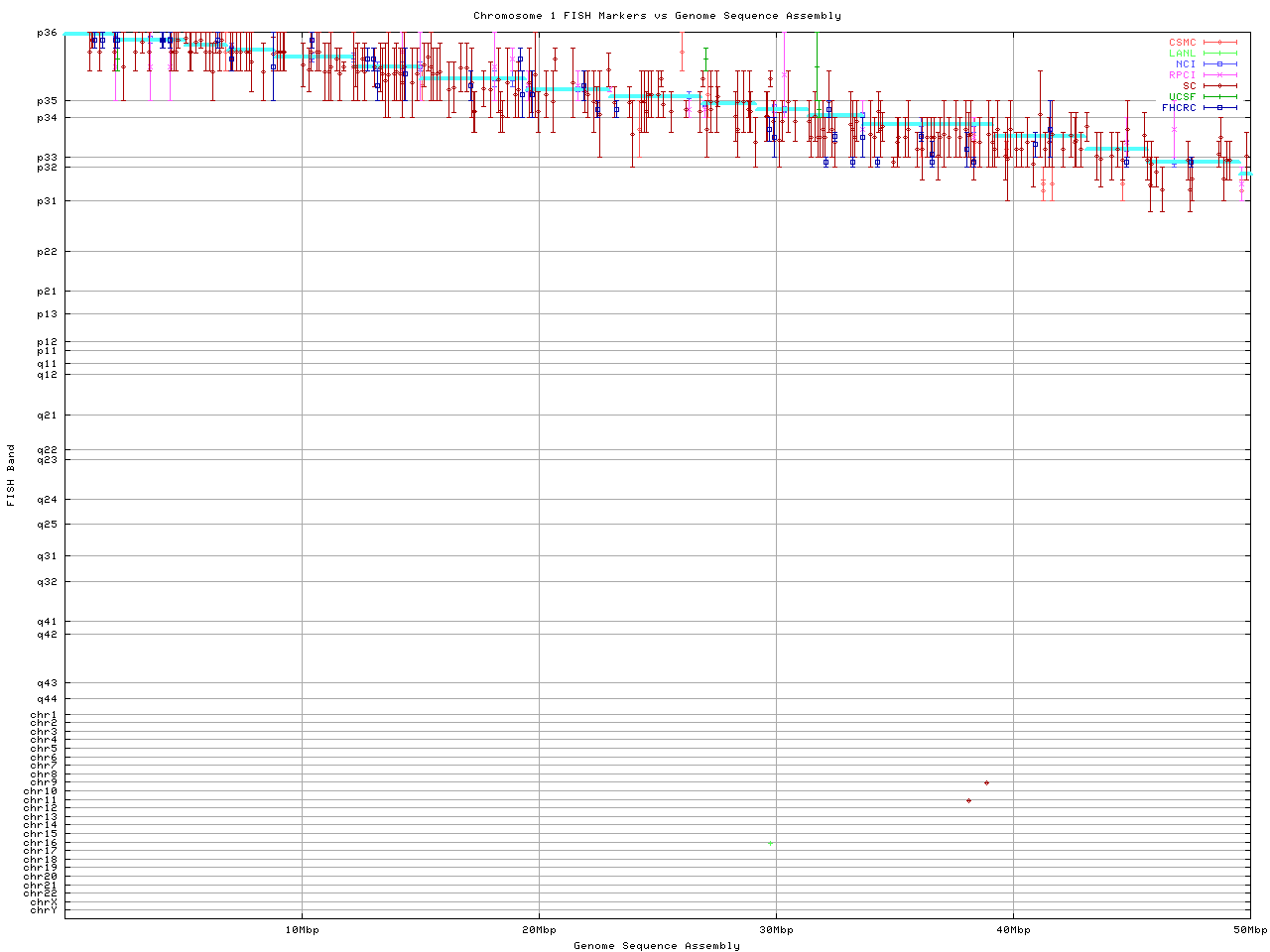Click the FHCRC legend square marker
The height and width of the screenshot is (952, 1270).
tap(1219, 107)
